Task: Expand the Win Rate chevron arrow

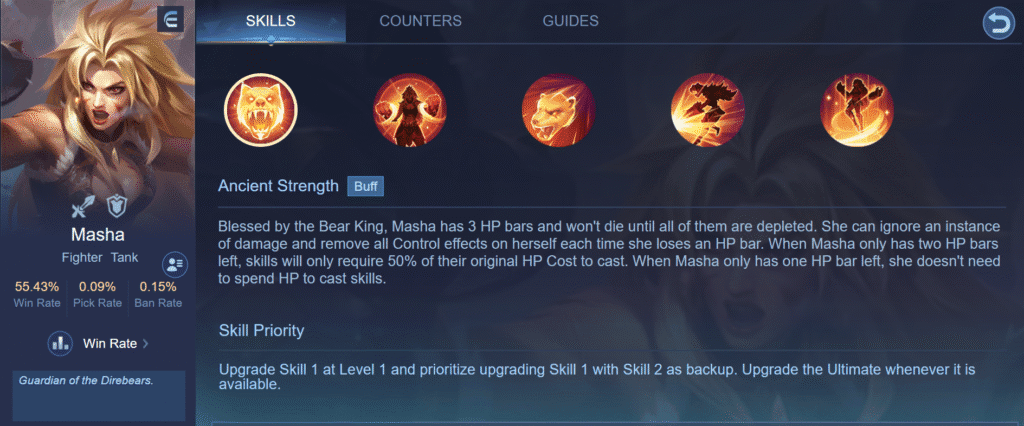Action: click(145, 344)
